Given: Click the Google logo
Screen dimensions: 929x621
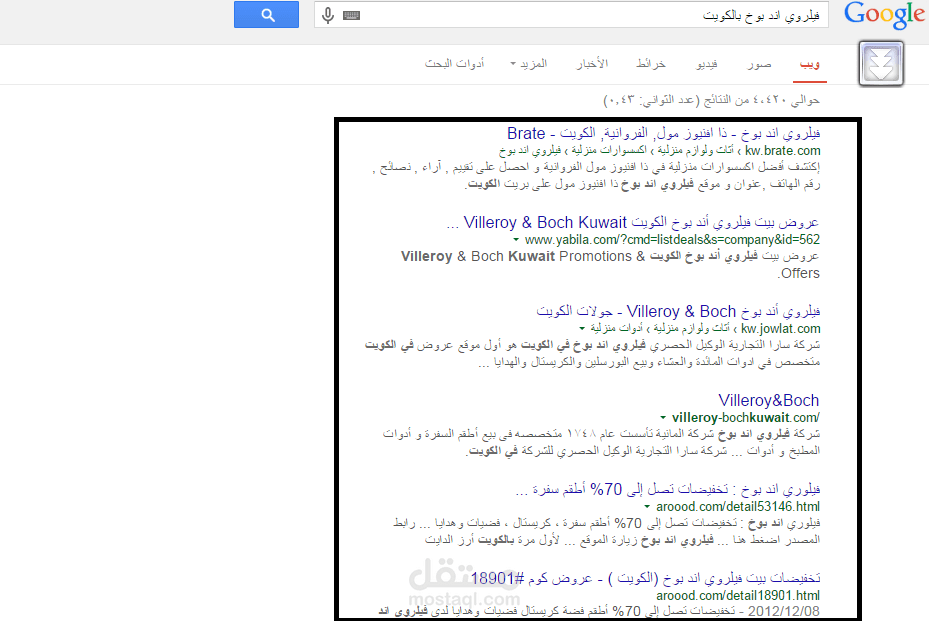Looking at the screenshot, I should 884,15.
